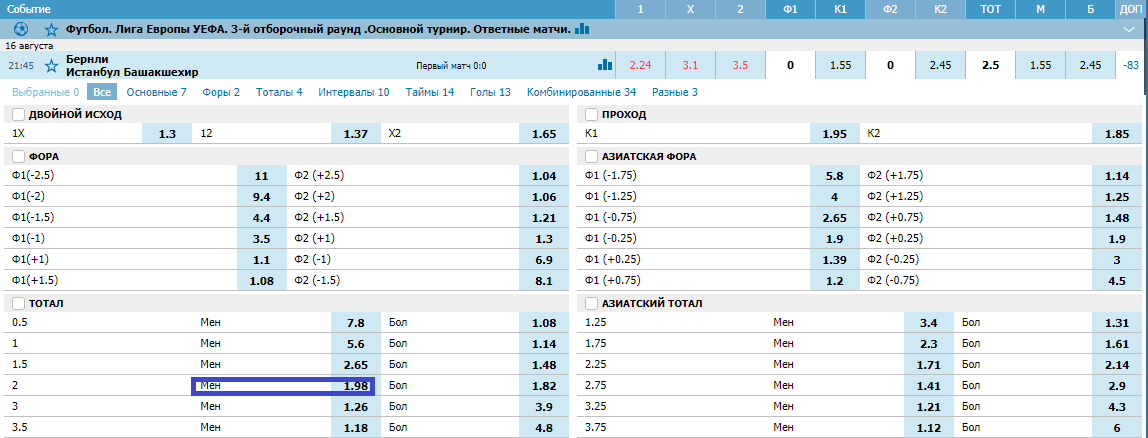Image resolution: width=1148 pixels, height=438 pixels.
Task: Pick Asian Ф2 (-0.25) odds 3
Action: click(1117, 259)
